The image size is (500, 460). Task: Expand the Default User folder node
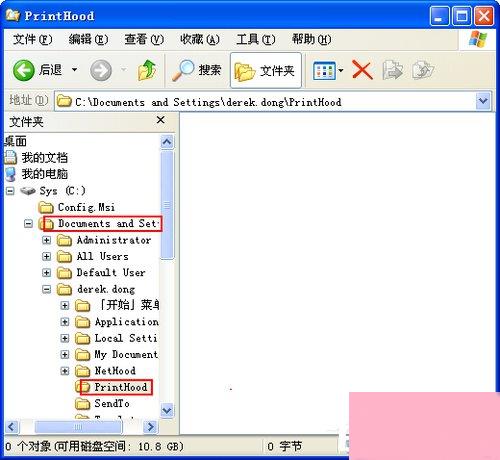point(47,273)
